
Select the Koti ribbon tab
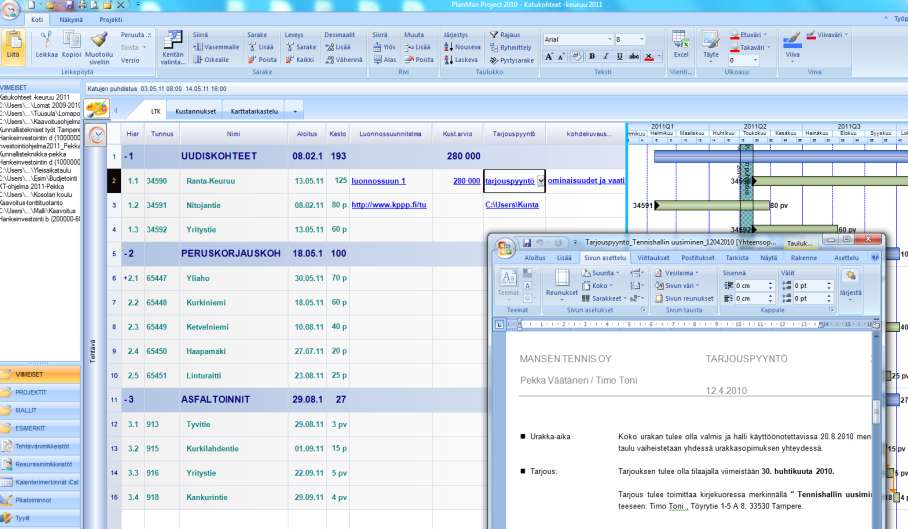37,20
